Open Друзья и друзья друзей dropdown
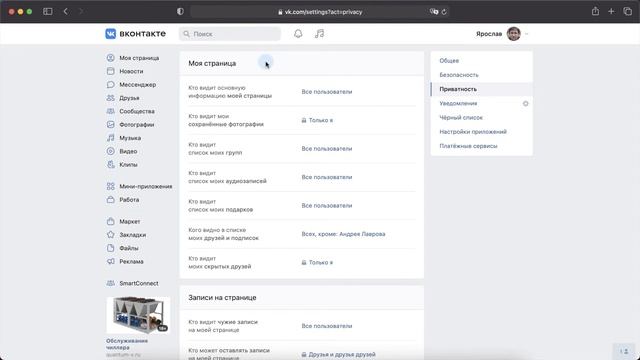640x360 pixels. point(338,354)
